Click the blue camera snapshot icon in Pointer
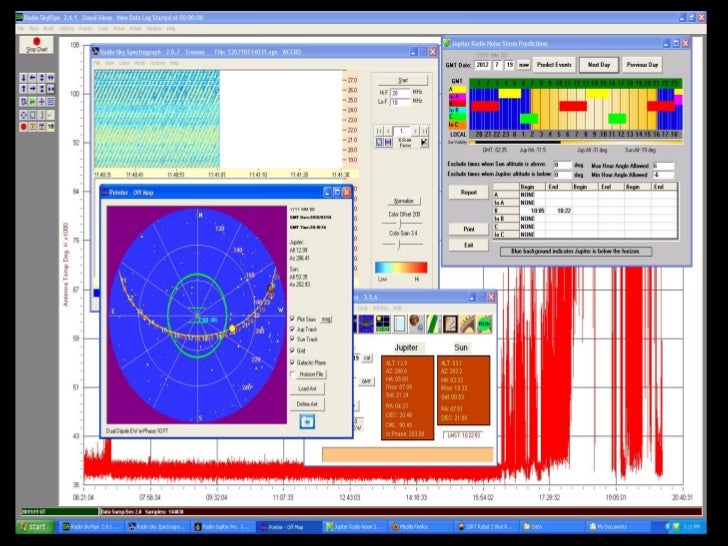Viewport: 728px width, 546px height. (x=307, y=422)
